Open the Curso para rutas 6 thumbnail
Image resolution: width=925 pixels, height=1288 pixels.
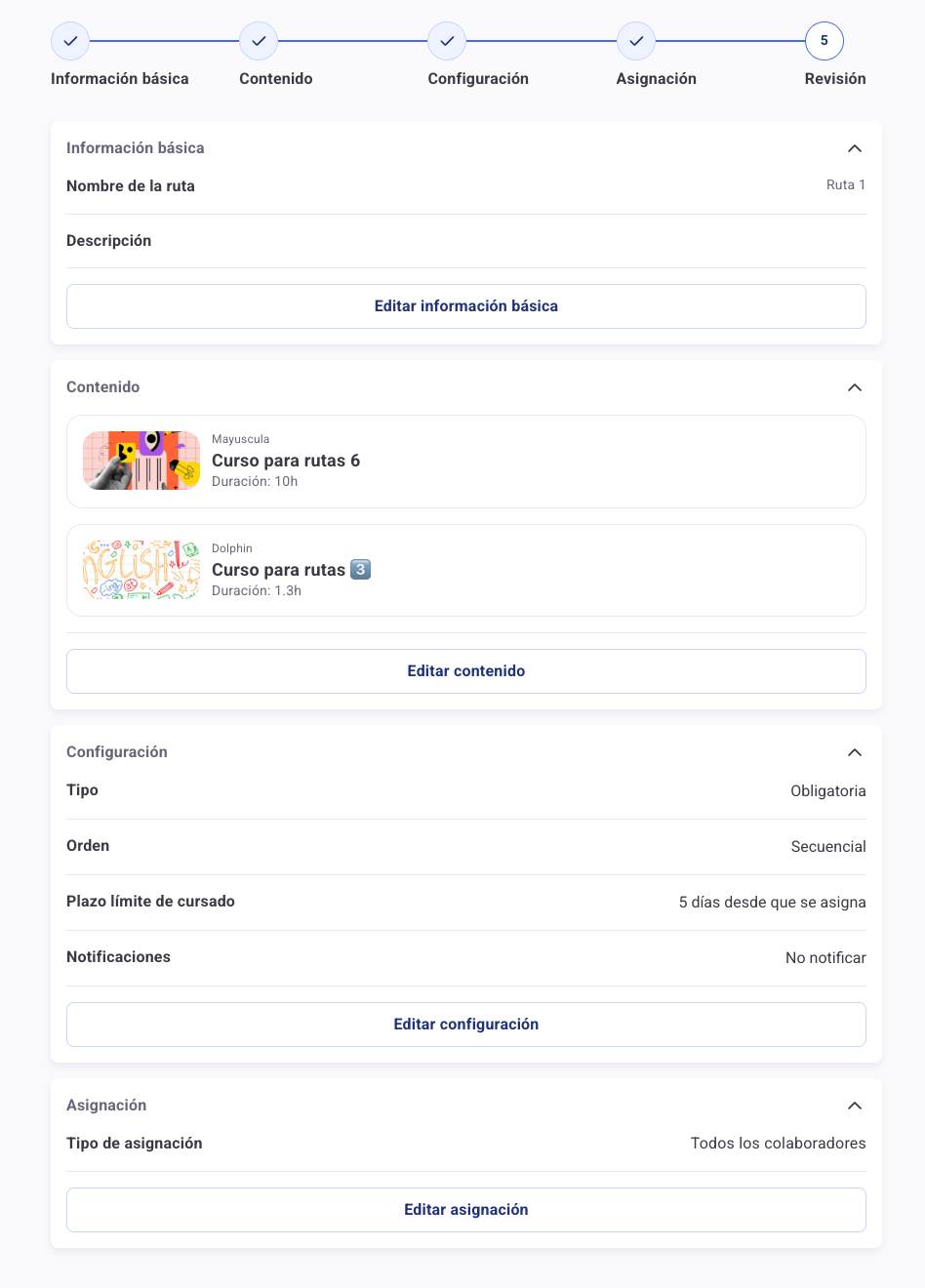click(x=141, y=461)
